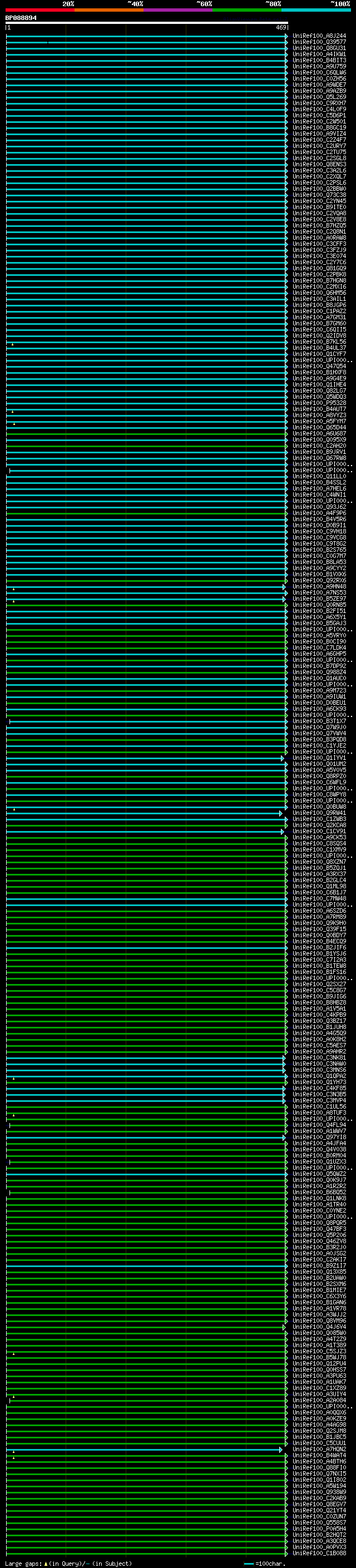The width and height of the screenshot is (356, 1568).
Task: Click the white query sequence bar
Action: pyautogui.click(x=147, y=22)
